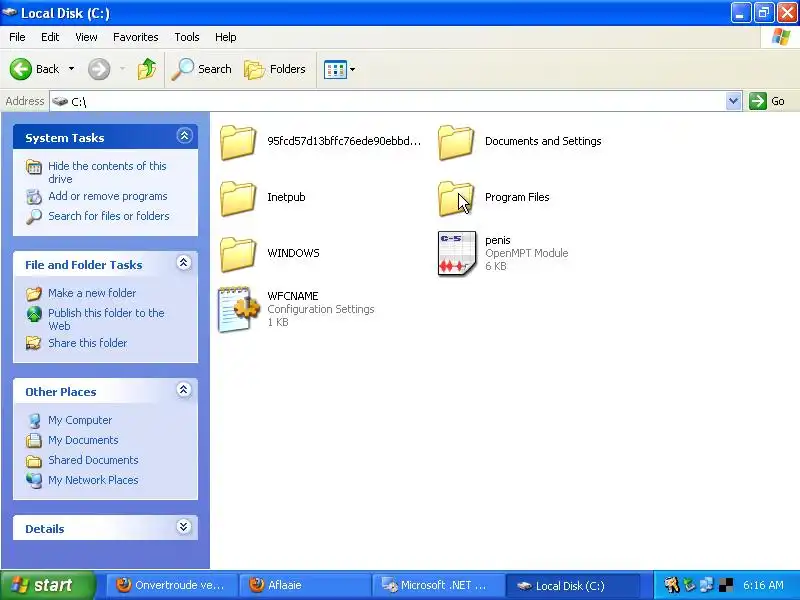The image size is (800, 600).
Task: Click the Share this folder hand icon
Action: pyautogui.click(x=34, y=343)
